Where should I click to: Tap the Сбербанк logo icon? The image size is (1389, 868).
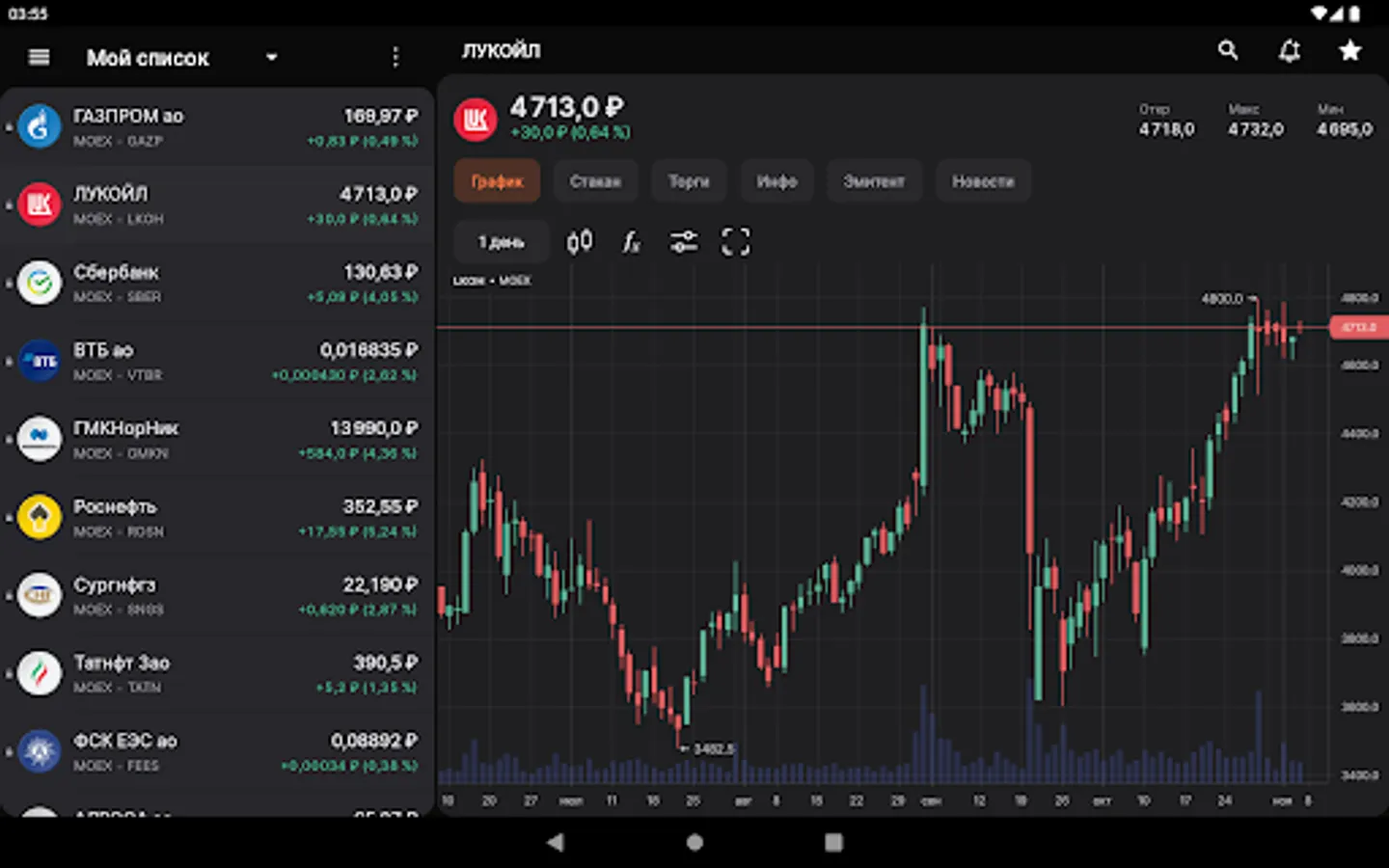[x=40, y=283]
